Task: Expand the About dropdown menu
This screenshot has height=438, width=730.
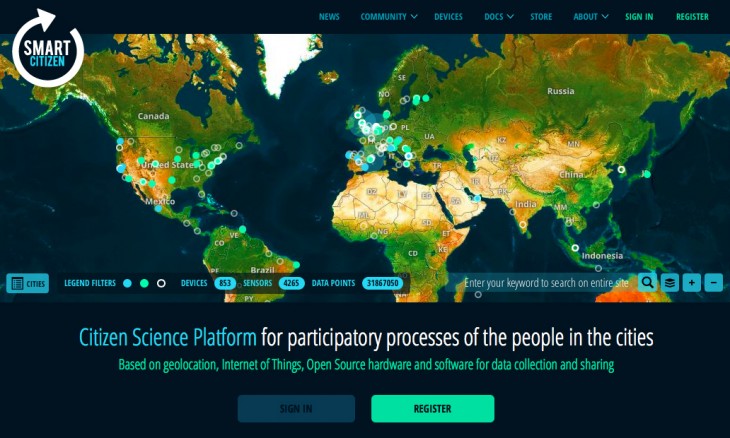Action: pos(591,17)
